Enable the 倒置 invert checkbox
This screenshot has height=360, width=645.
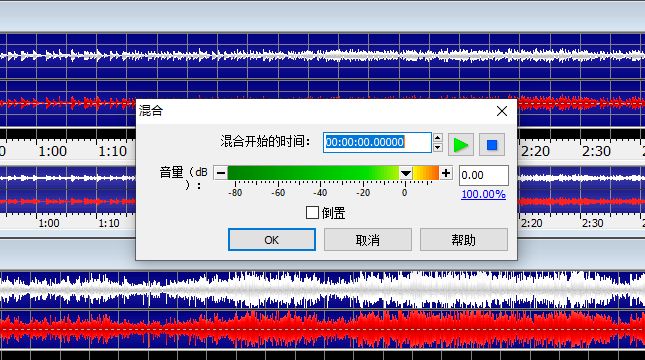pyautogui.click(x=312, y=213)
